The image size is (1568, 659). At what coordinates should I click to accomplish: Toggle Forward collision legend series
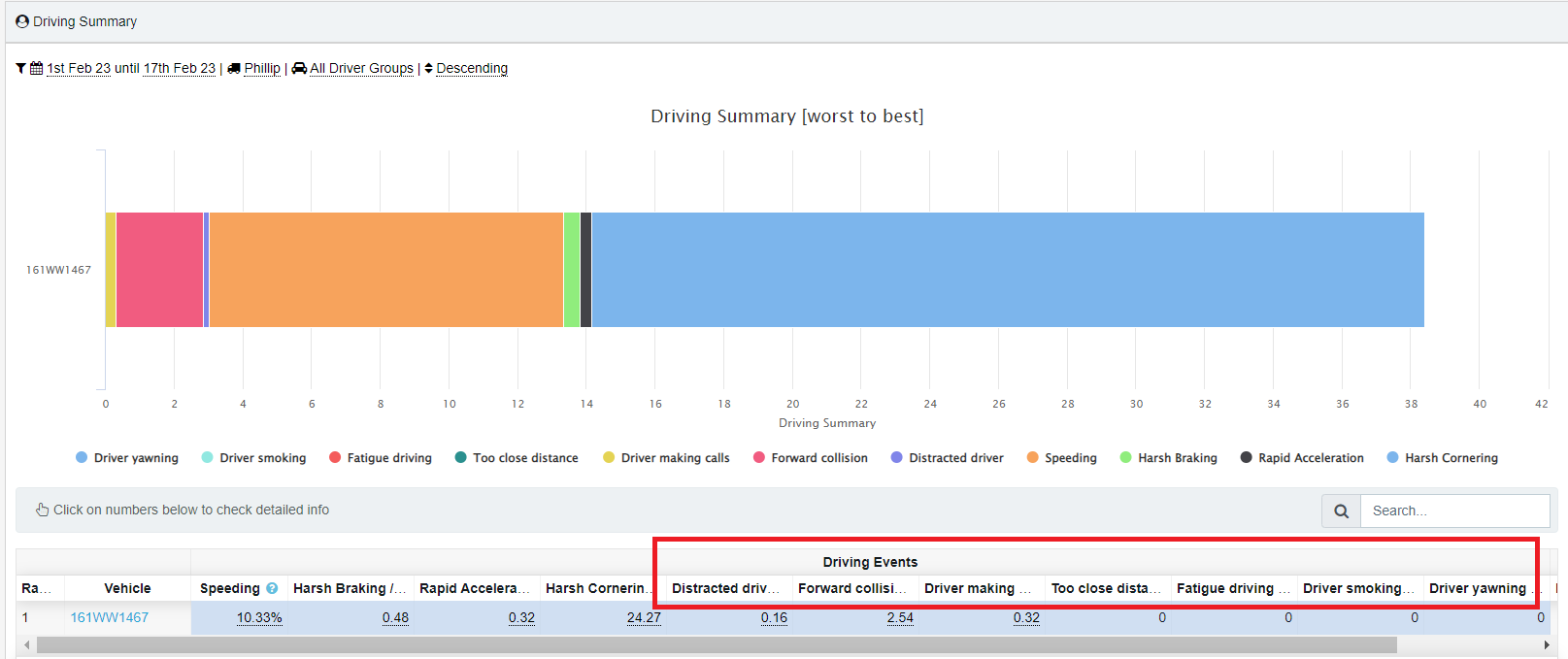pyautogui.click(x=811, y=458)
